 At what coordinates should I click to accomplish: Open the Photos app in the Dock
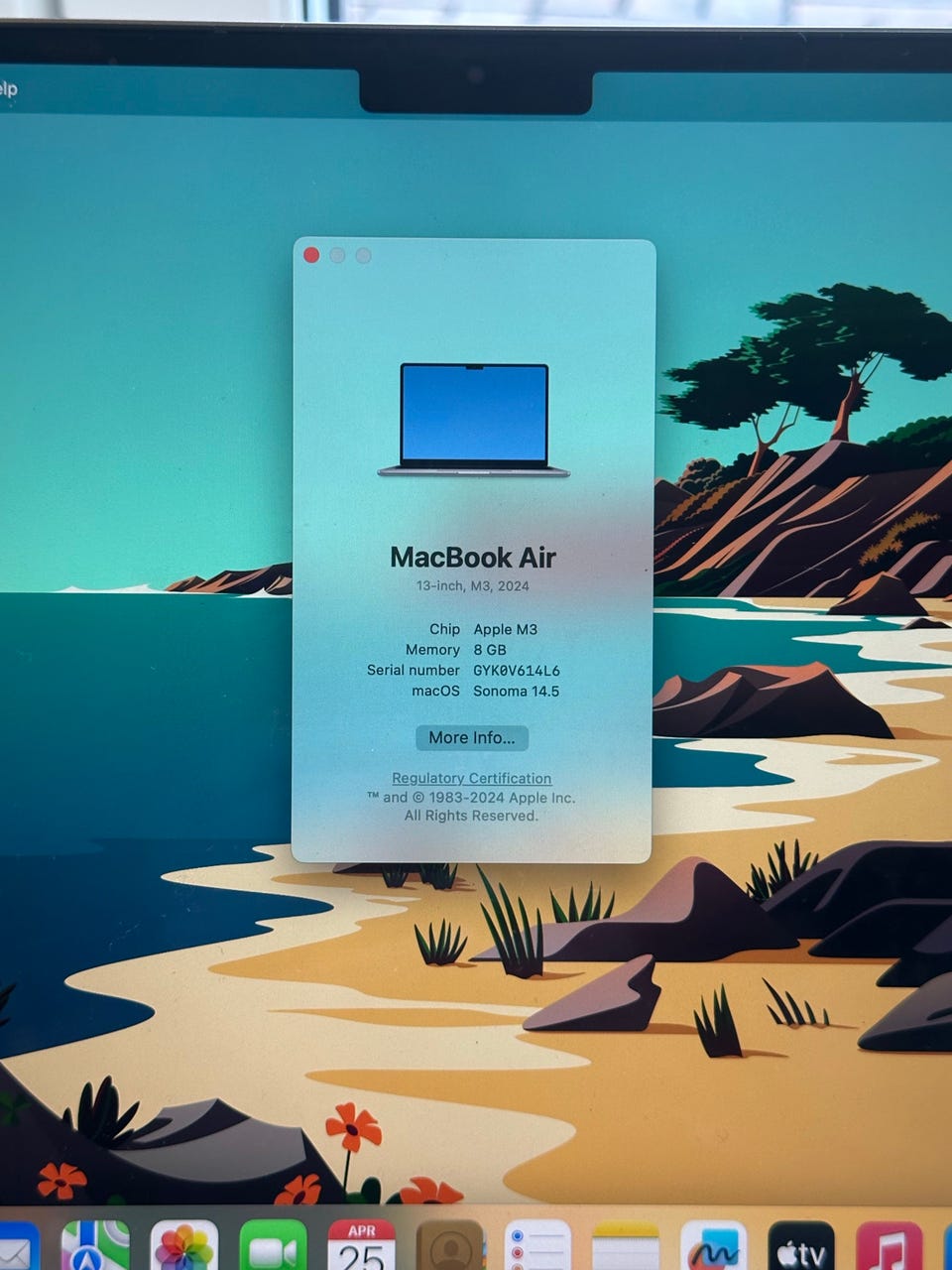pyautogui.click(x=184, y=1246)
